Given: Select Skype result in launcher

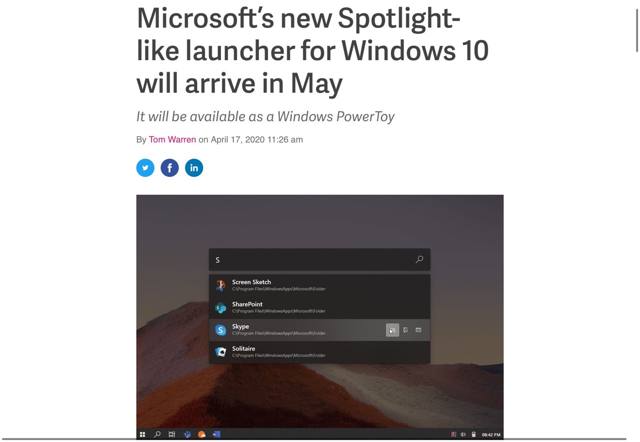Looking at the screenshot, I should 320,330.
